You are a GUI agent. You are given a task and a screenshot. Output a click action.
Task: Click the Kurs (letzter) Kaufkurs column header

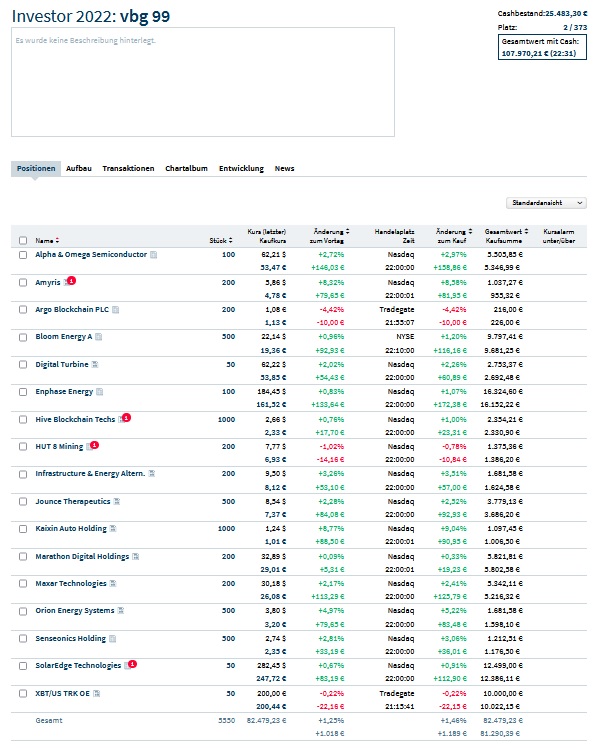click(x=266, y=236)
